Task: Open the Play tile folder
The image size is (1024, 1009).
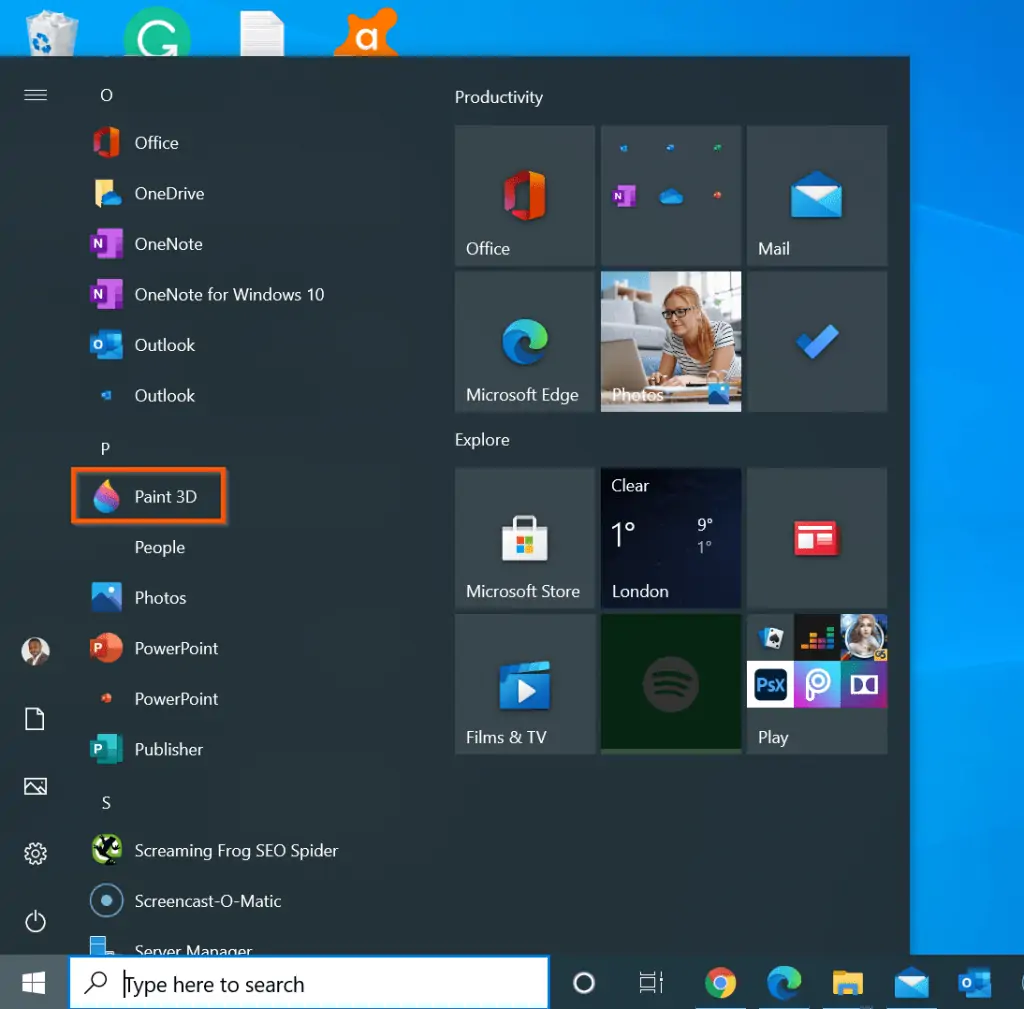Action: (816, 683)
